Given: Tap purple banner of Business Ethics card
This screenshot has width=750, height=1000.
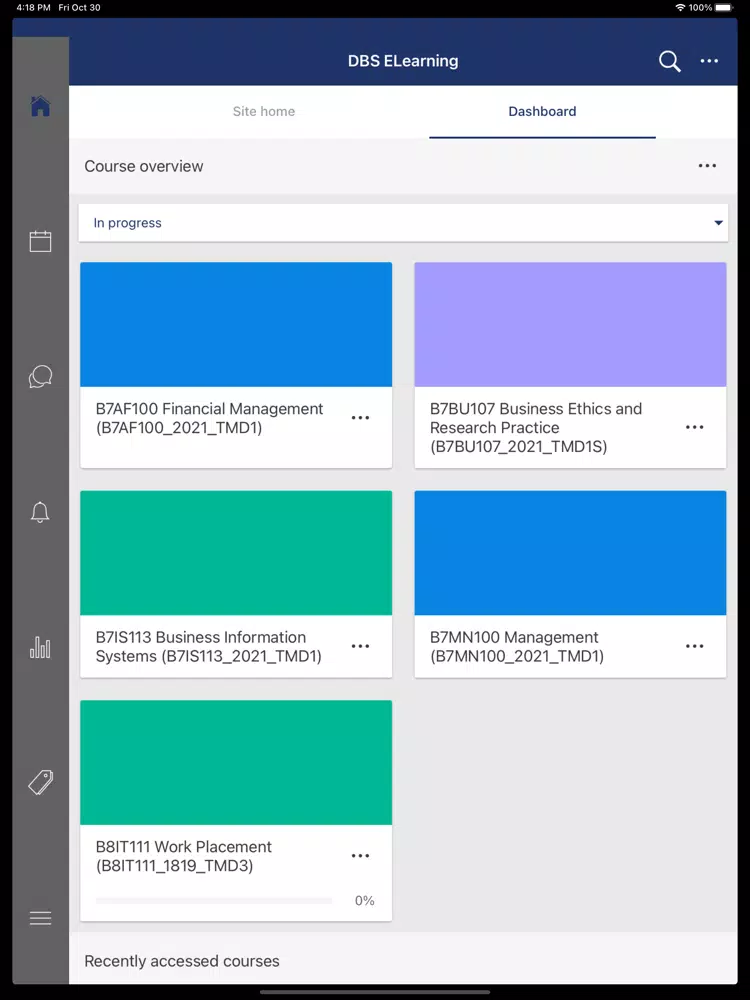Looking at the screenshot, I should point(570,324).
